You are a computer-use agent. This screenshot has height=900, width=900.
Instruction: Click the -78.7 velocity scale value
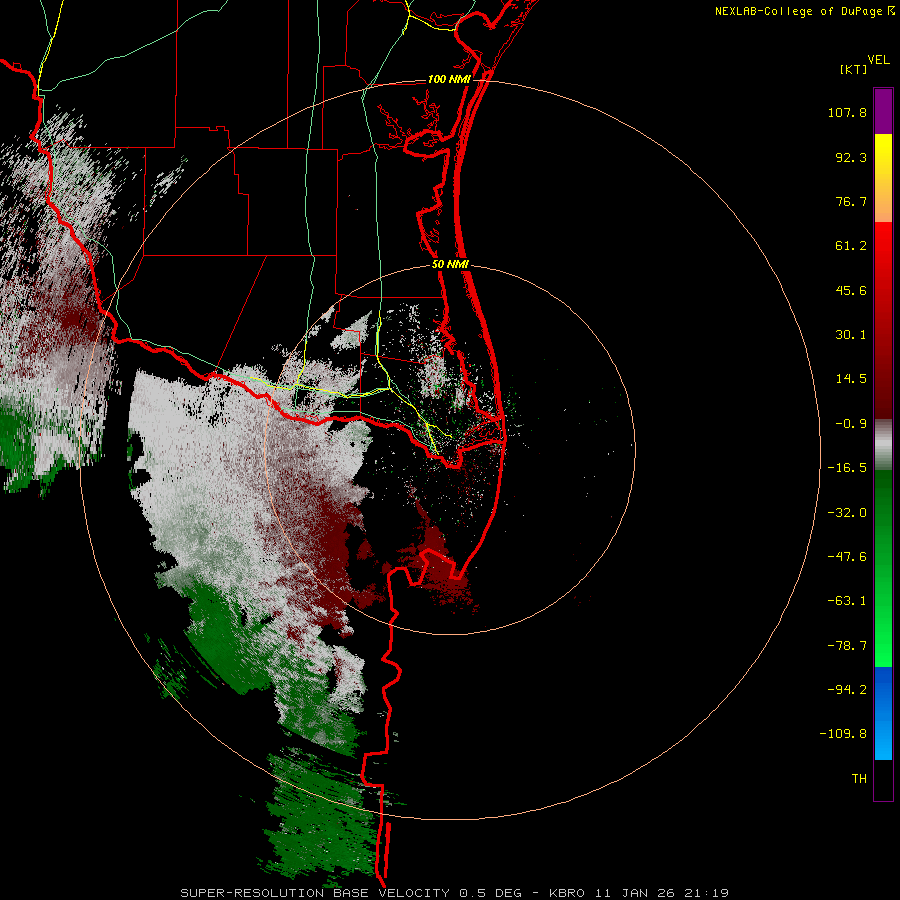click(x=847, y=646)
